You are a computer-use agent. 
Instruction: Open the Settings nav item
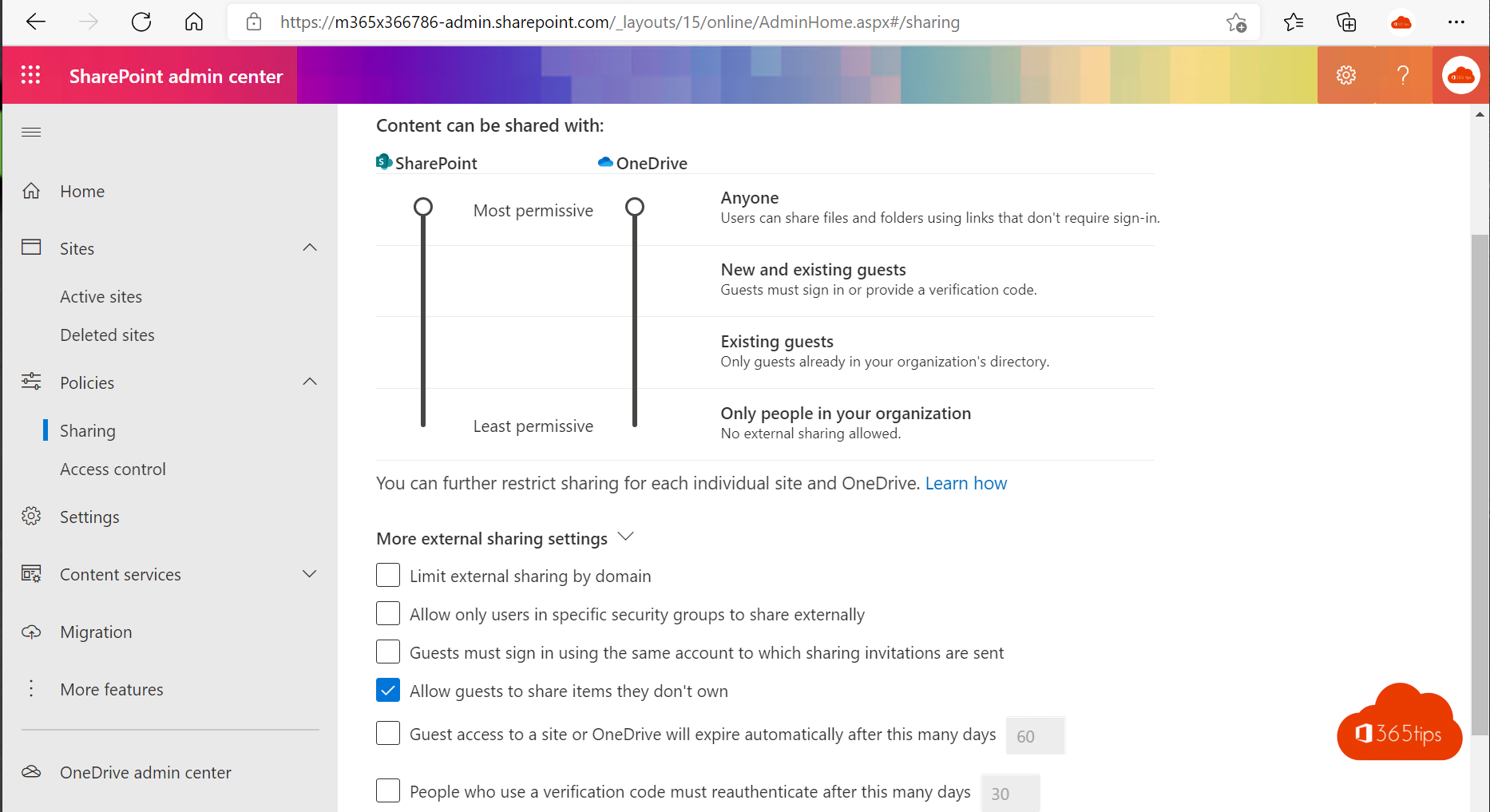[x=89, y=517]
